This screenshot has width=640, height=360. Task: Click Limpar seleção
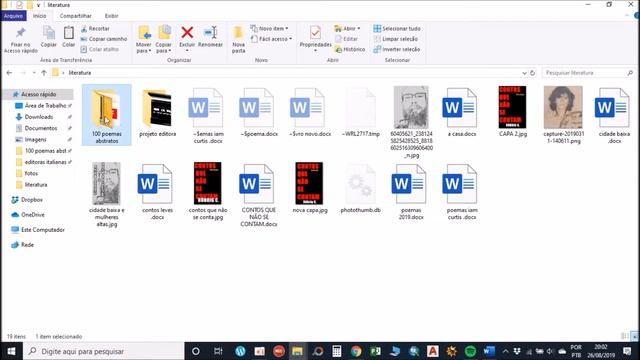coord(396,39)
